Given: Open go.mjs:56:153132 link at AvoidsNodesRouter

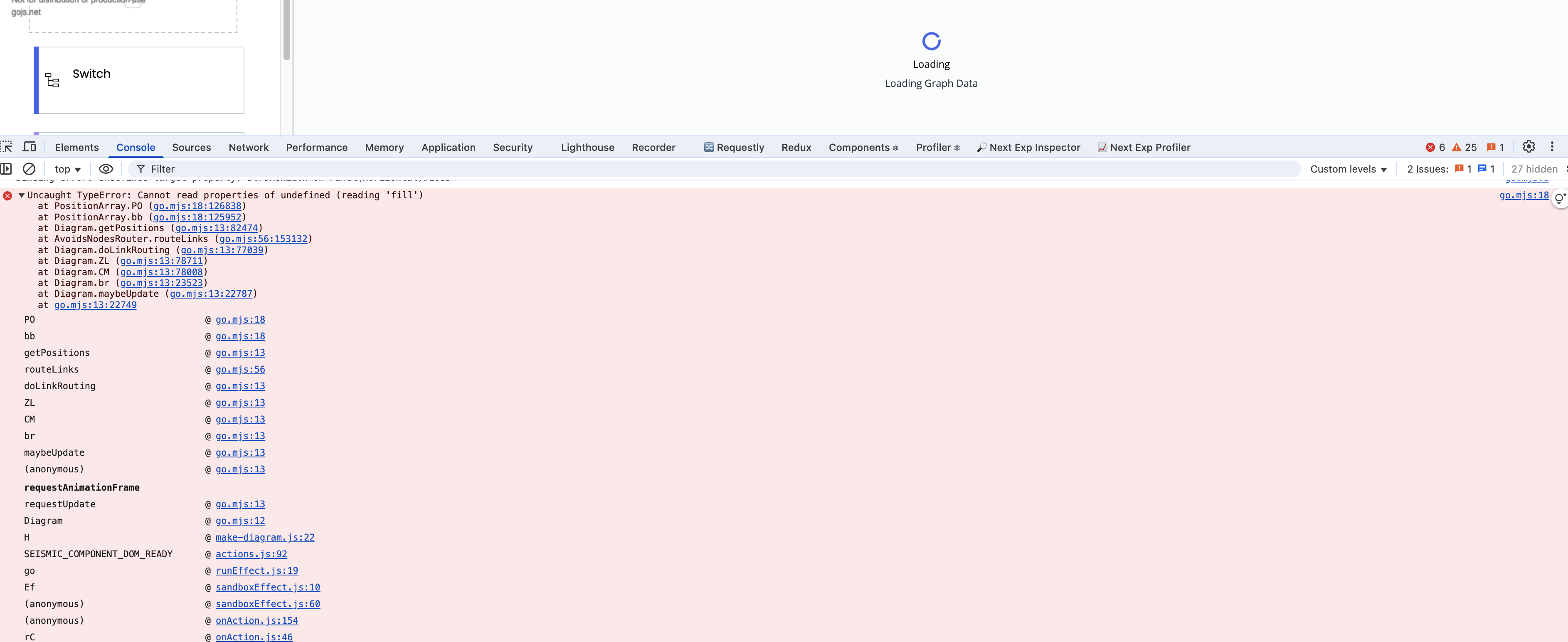Looking at the screenshot, I should click(264, 239).
